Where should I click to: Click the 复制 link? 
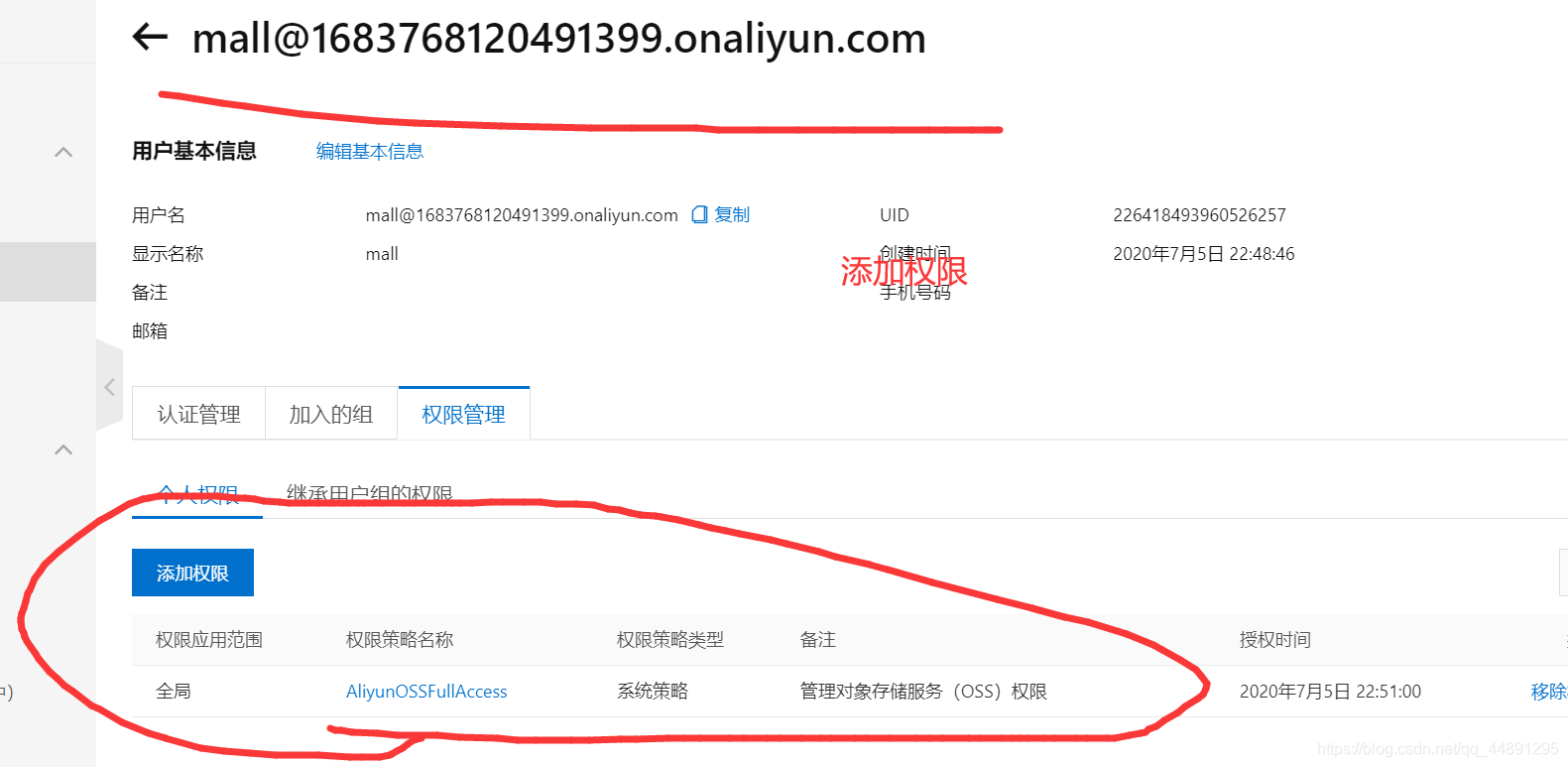(x=732, y=214)
